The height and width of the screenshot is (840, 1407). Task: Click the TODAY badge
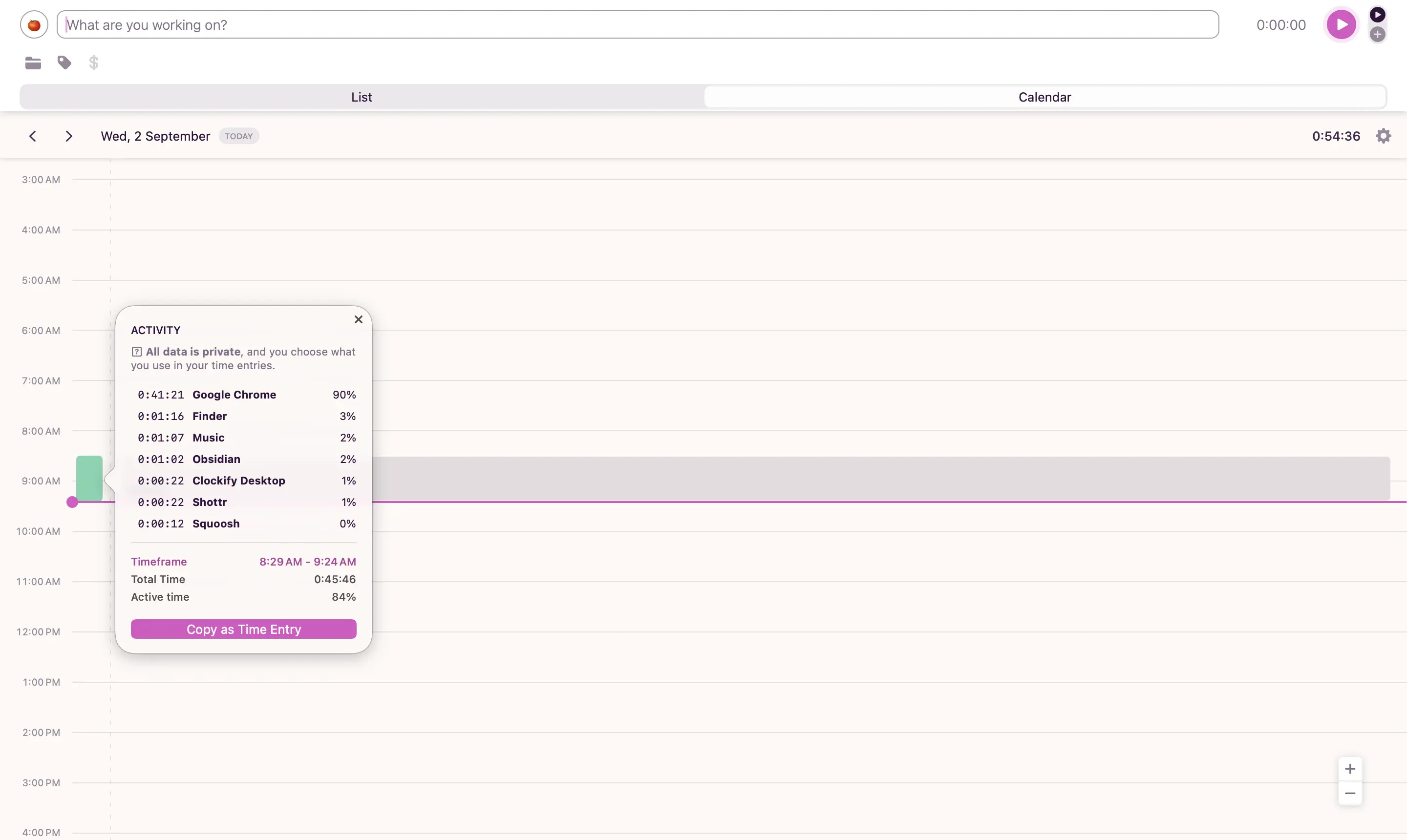click(238, 136)
